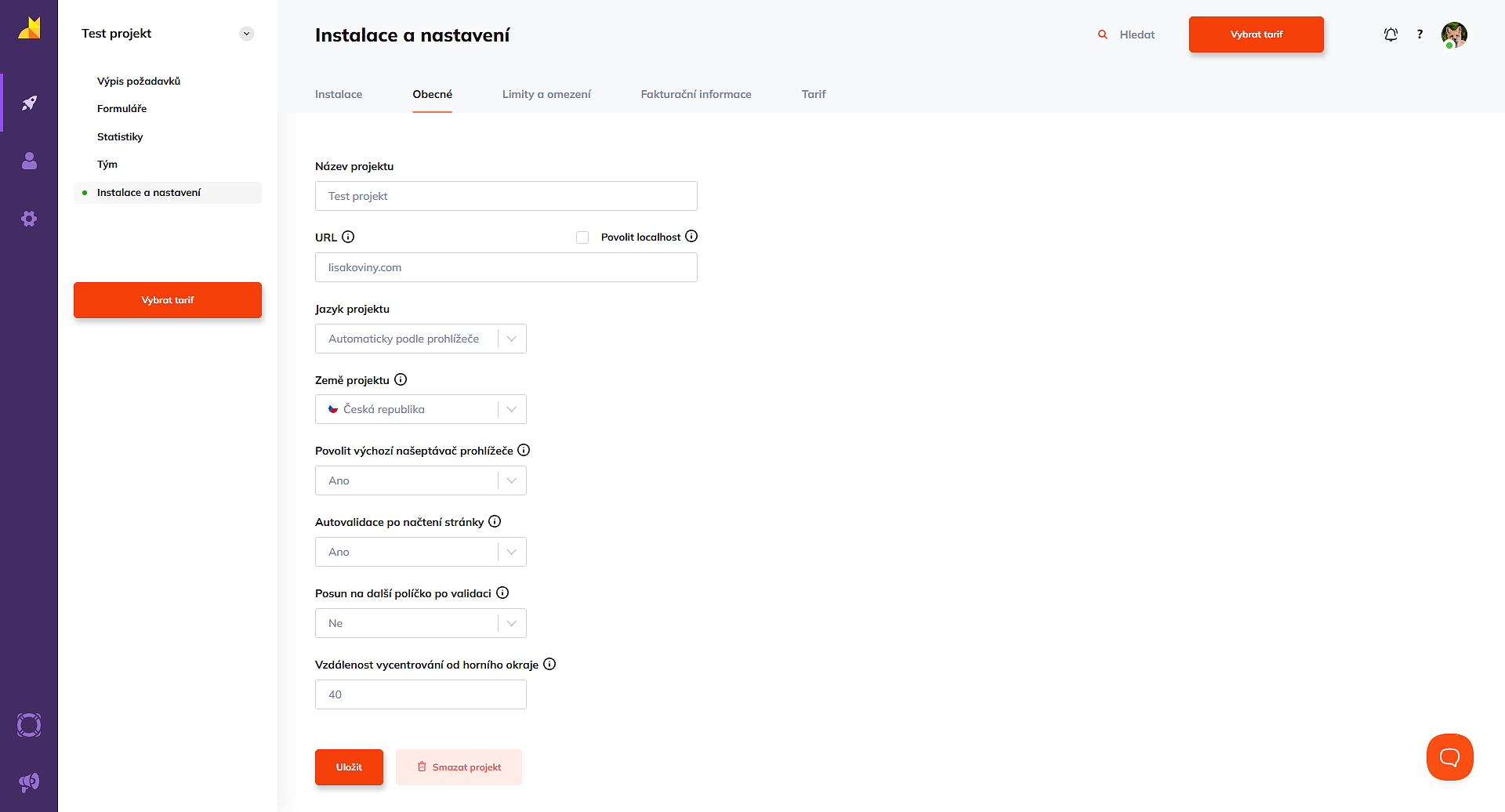Click the question mark help icon

(x=1420, y=34)
